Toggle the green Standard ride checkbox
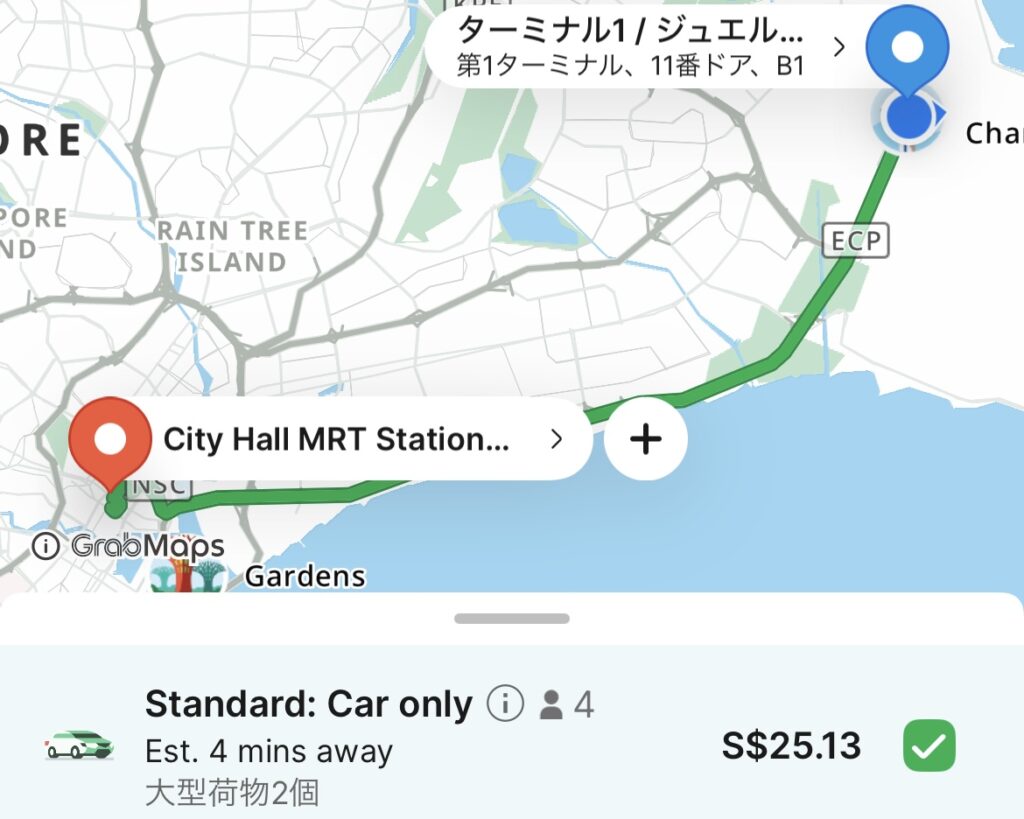Viewport: 1024px width, 819px height. coord(929,745)
